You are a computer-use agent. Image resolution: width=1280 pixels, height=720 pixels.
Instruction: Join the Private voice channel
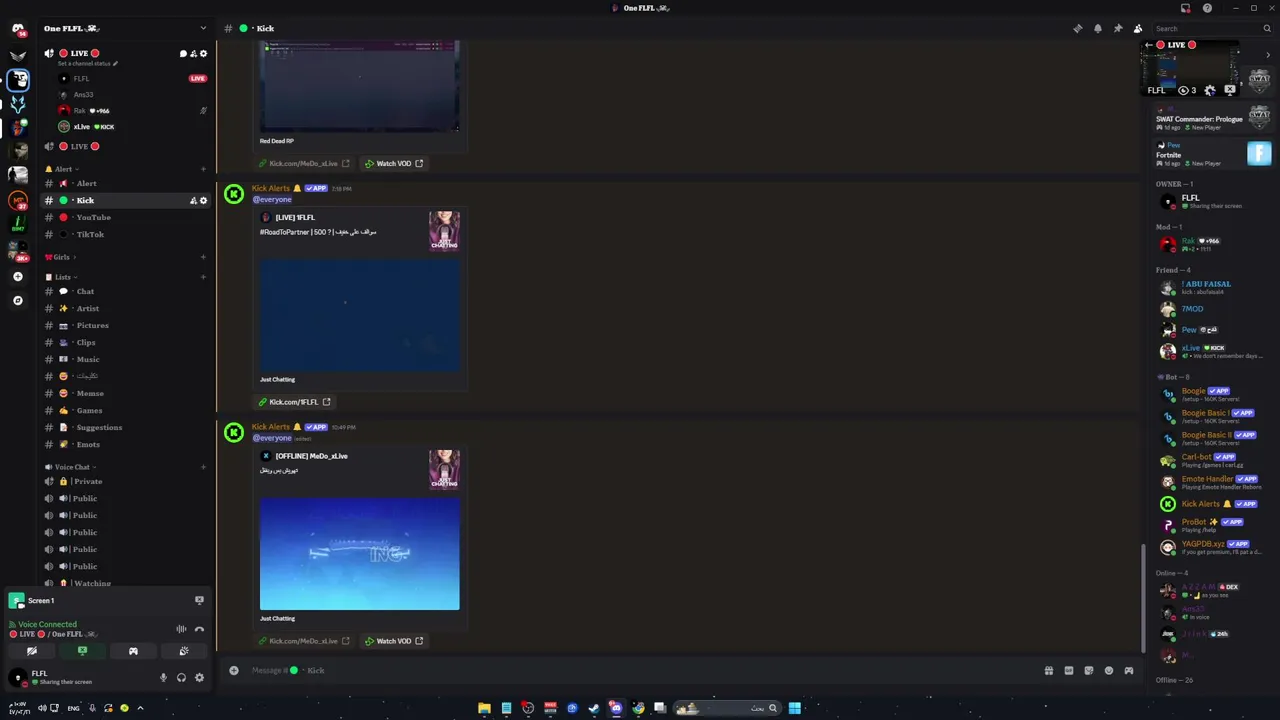125,481
